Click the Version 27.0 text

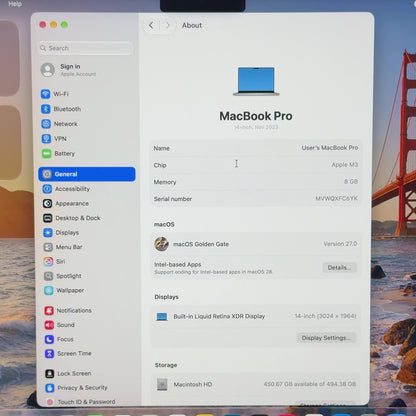click(340, 244)
